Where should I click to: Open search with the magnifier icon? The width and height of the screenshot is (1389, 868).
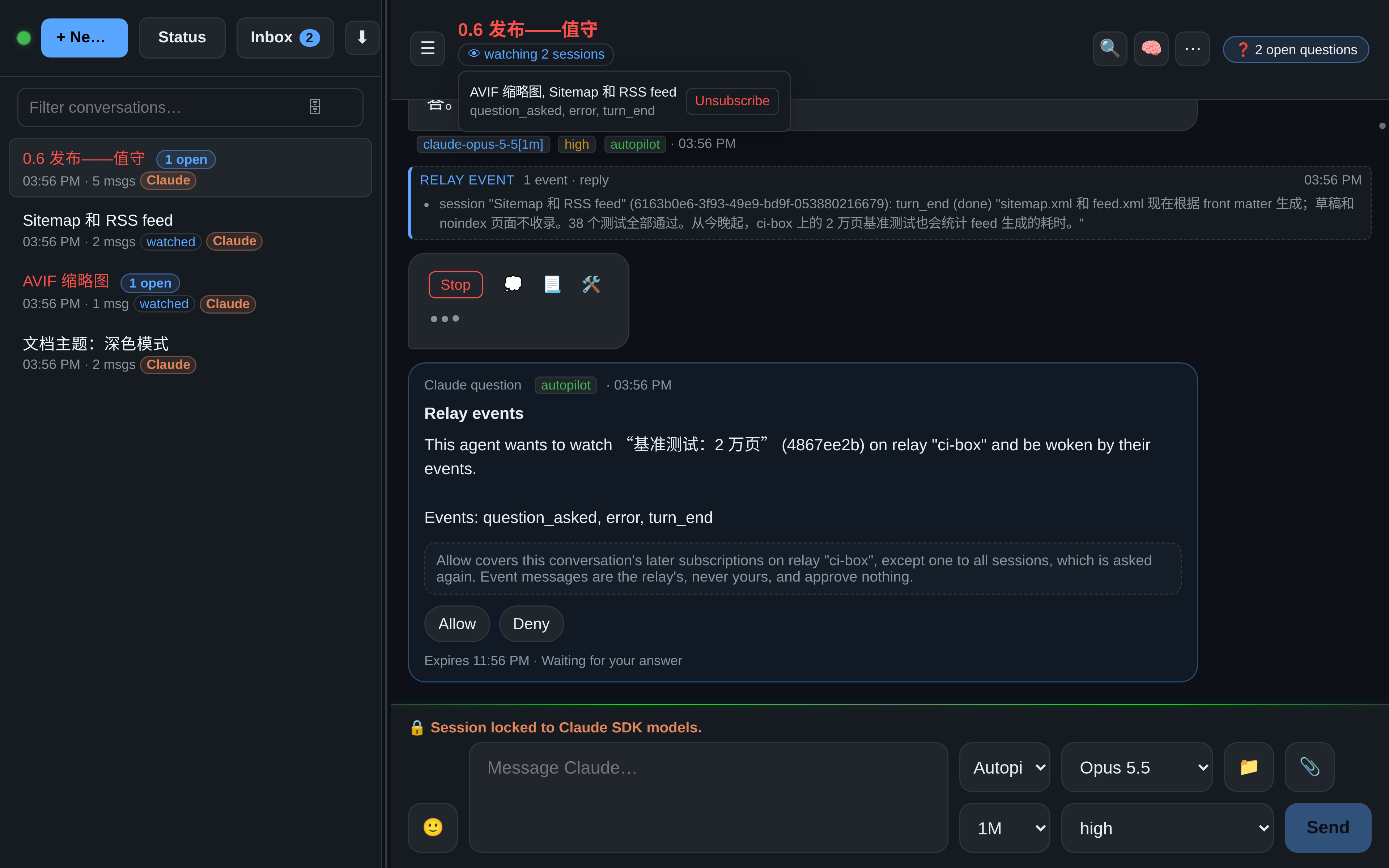pos(1109,49)
